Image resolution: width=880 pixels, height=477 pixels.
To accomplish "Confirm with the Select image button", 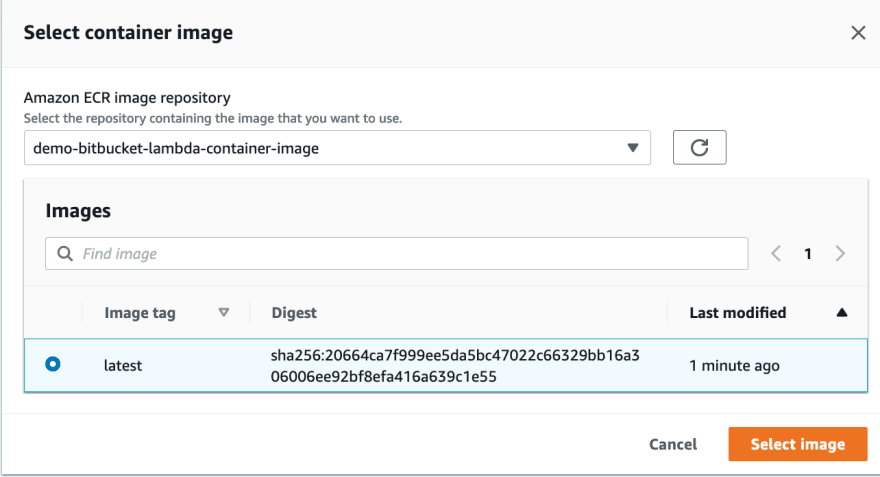I will tap(798, 444).
